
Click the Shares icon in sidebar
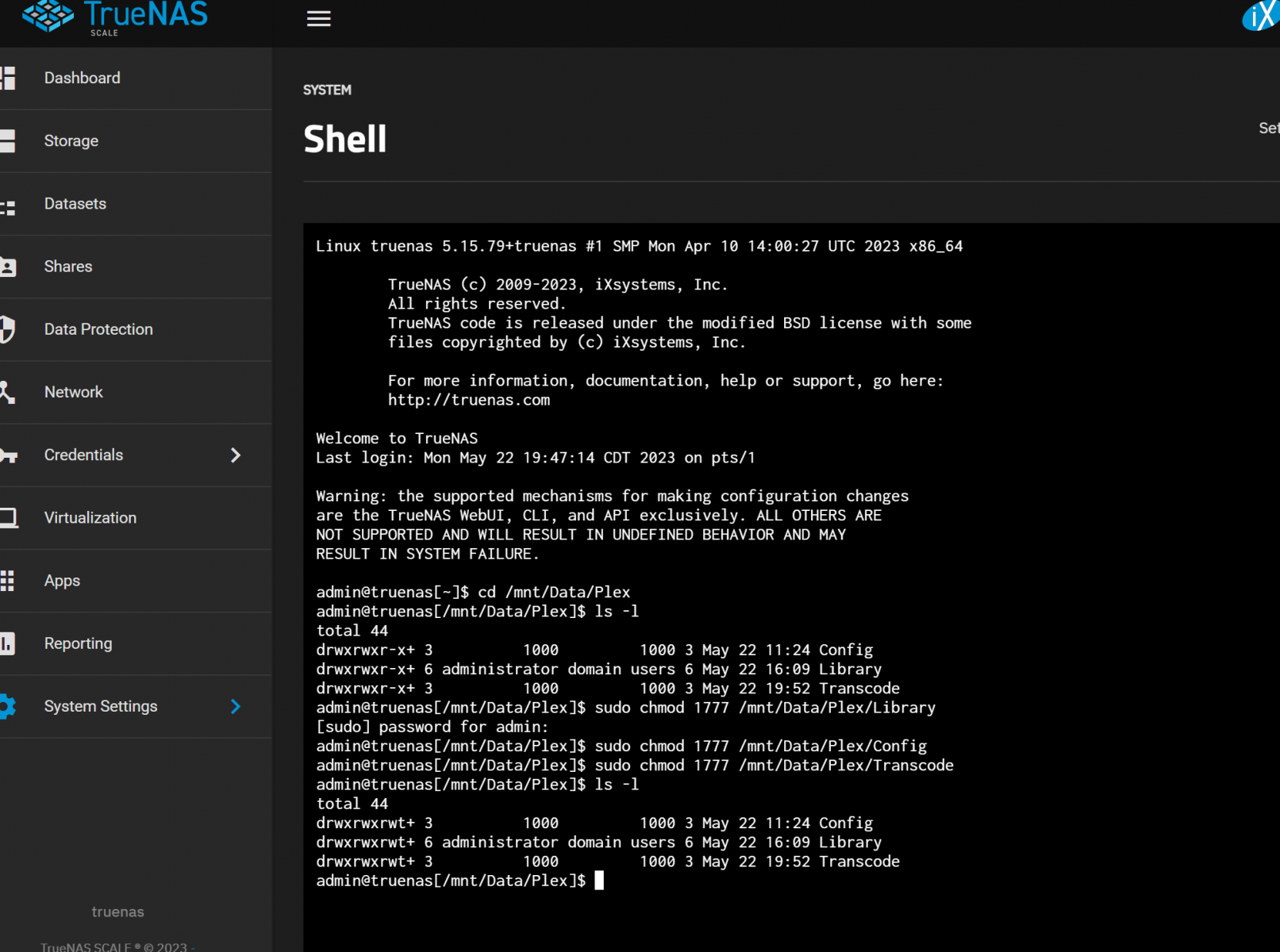[8, 267]
